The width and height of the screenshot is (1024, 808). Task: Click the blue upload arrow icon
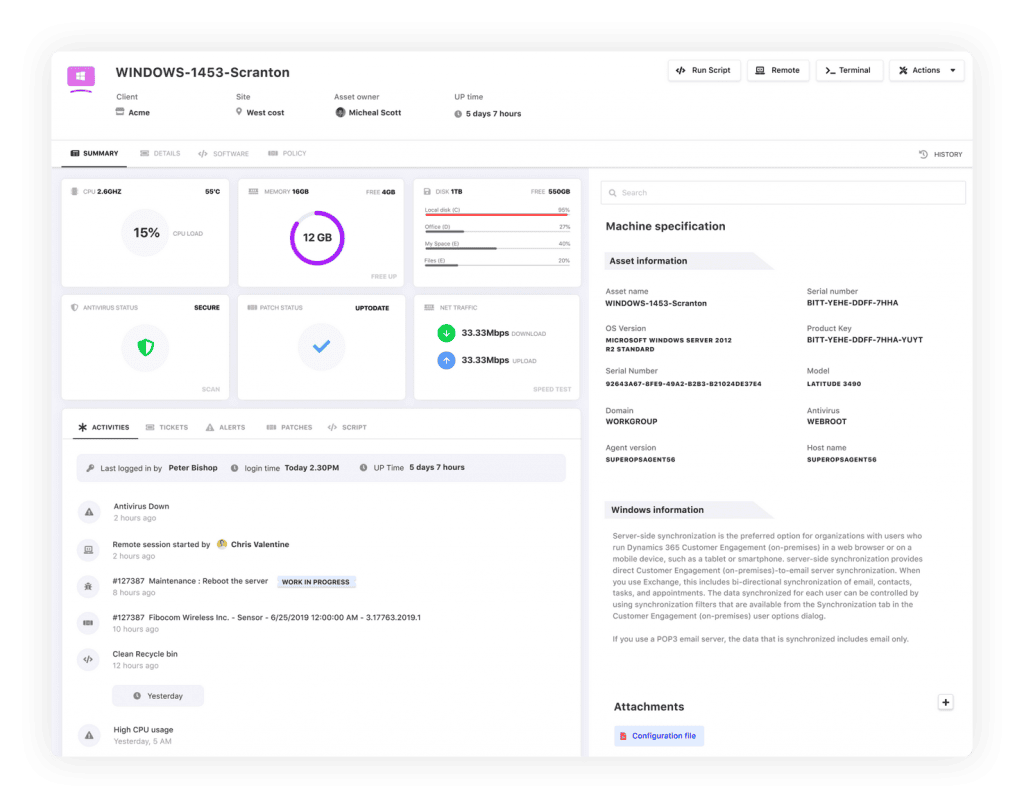click(x=446, y=360)
